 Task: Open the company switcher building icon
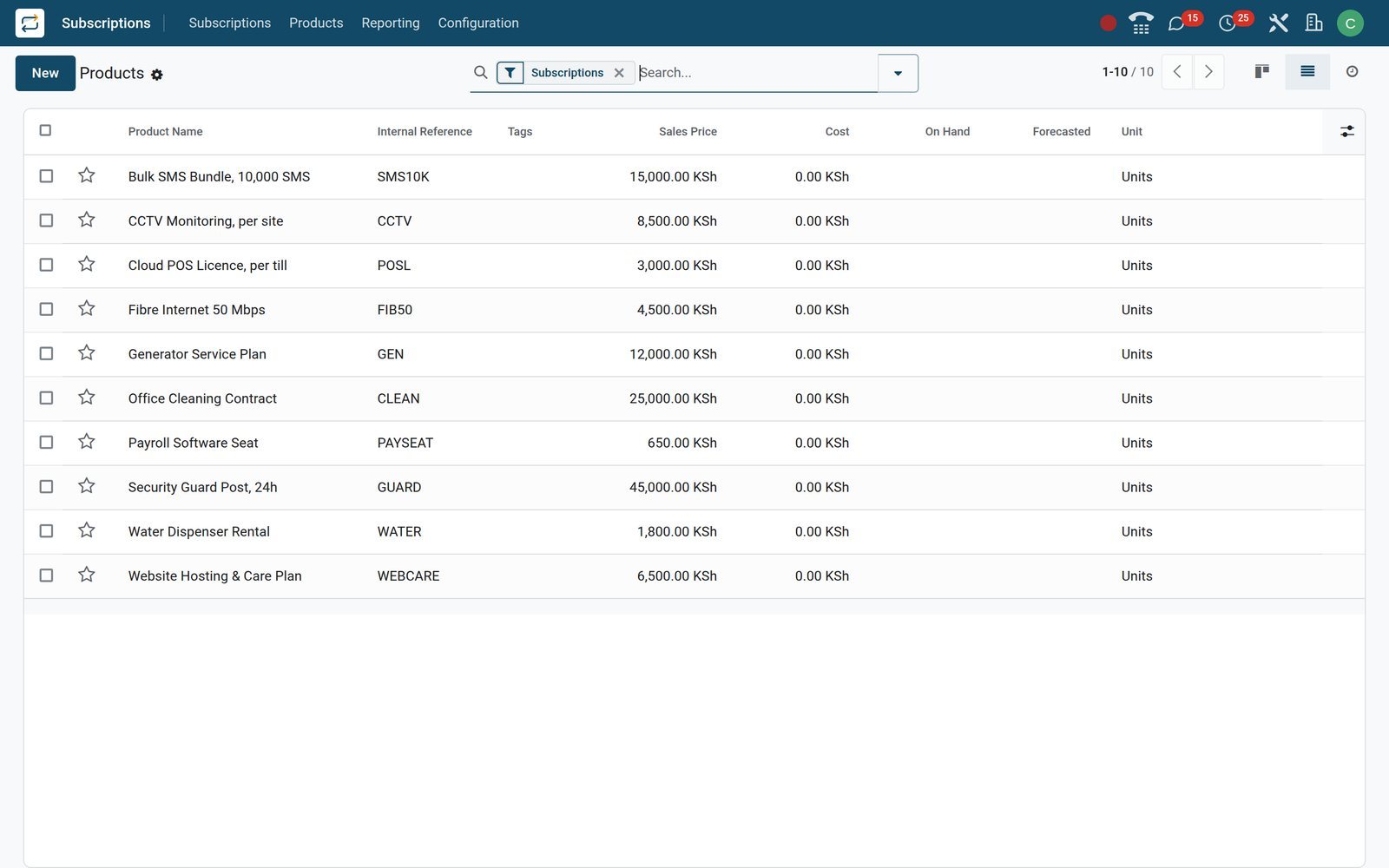point(1313,23)
